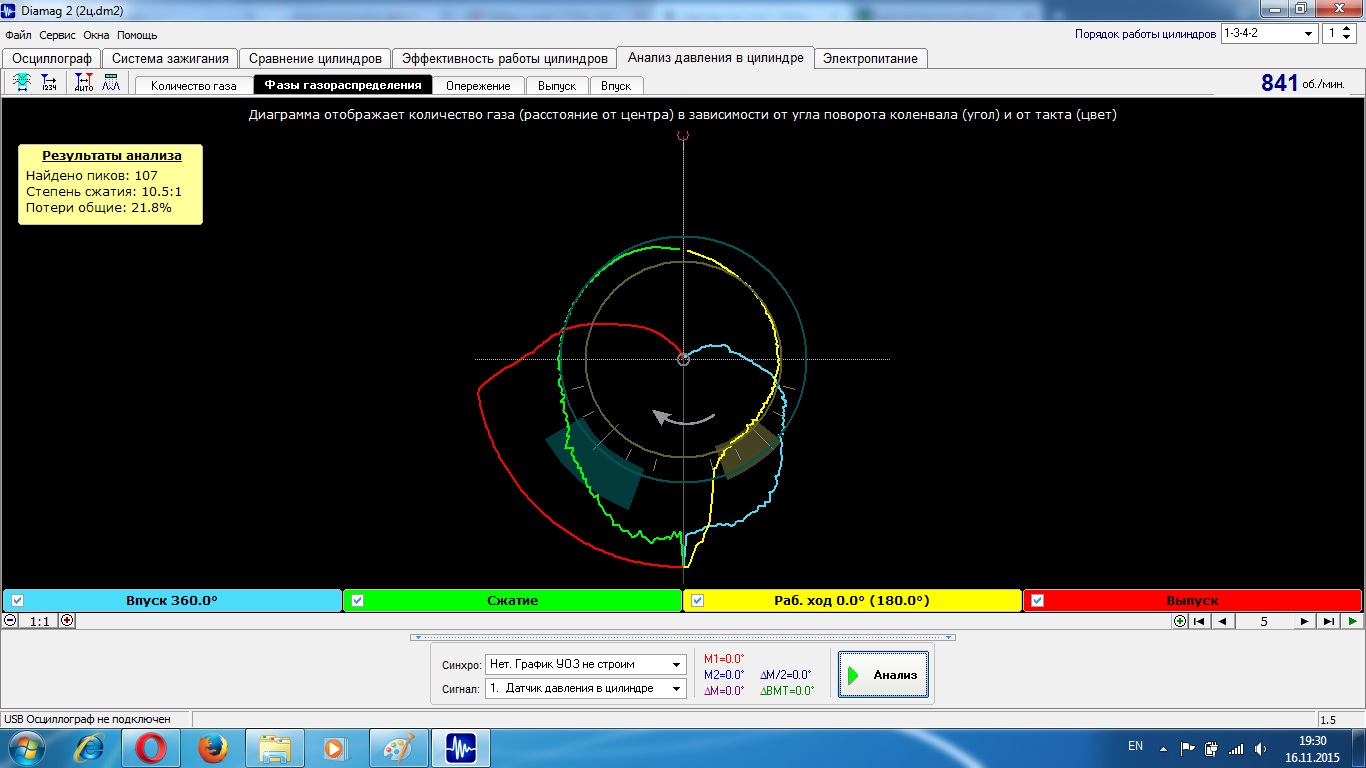Switch to the Электропитание tab
Viewport: 1366px width, 768px height.
click(870, 58)
